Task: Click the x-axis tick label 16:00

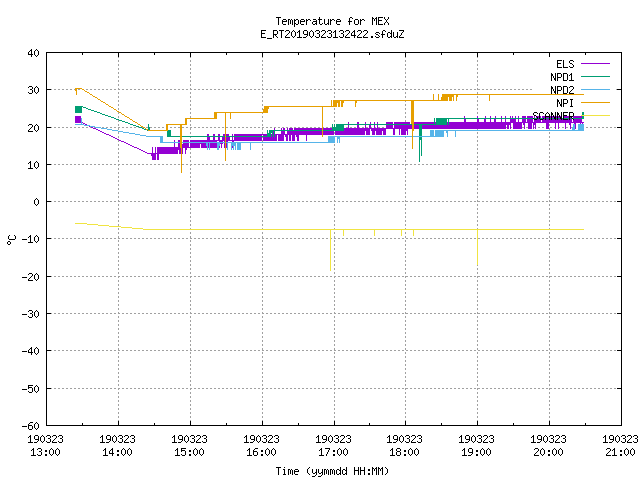Action: pyautogui.click(x=261, y=452)
